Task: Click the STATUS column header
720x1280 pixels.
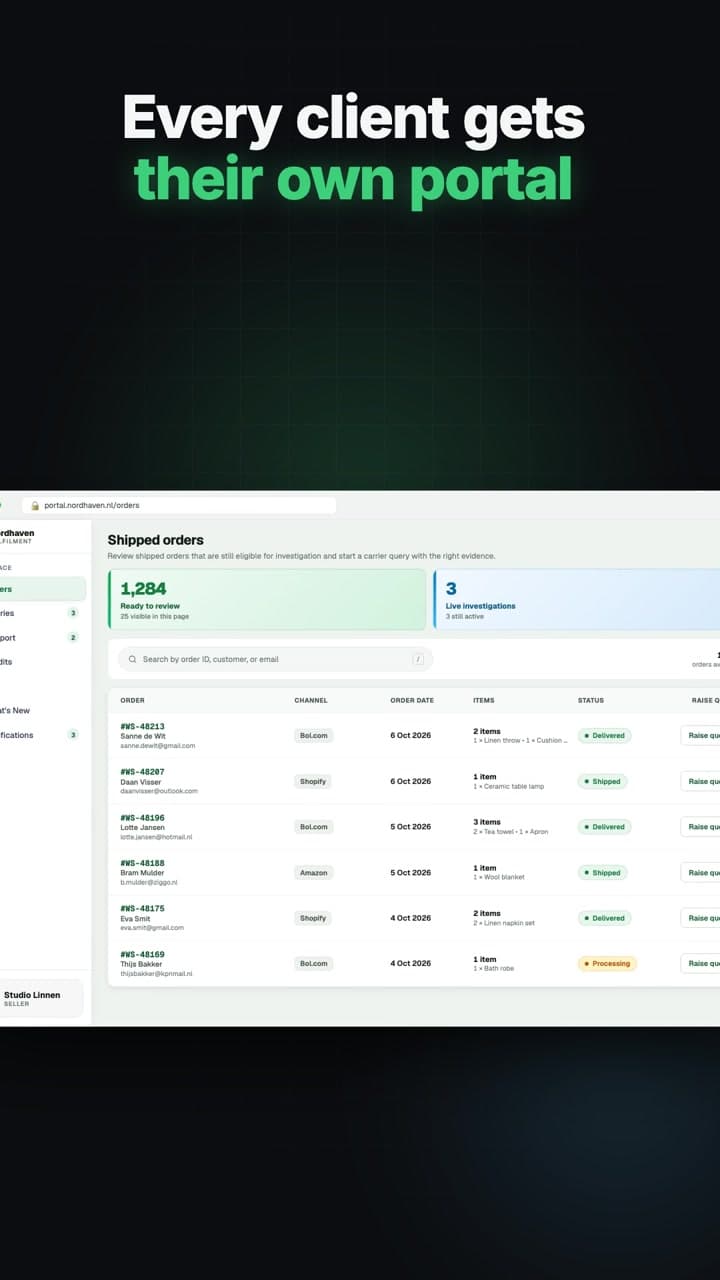Action: click(x=591, y=700)
